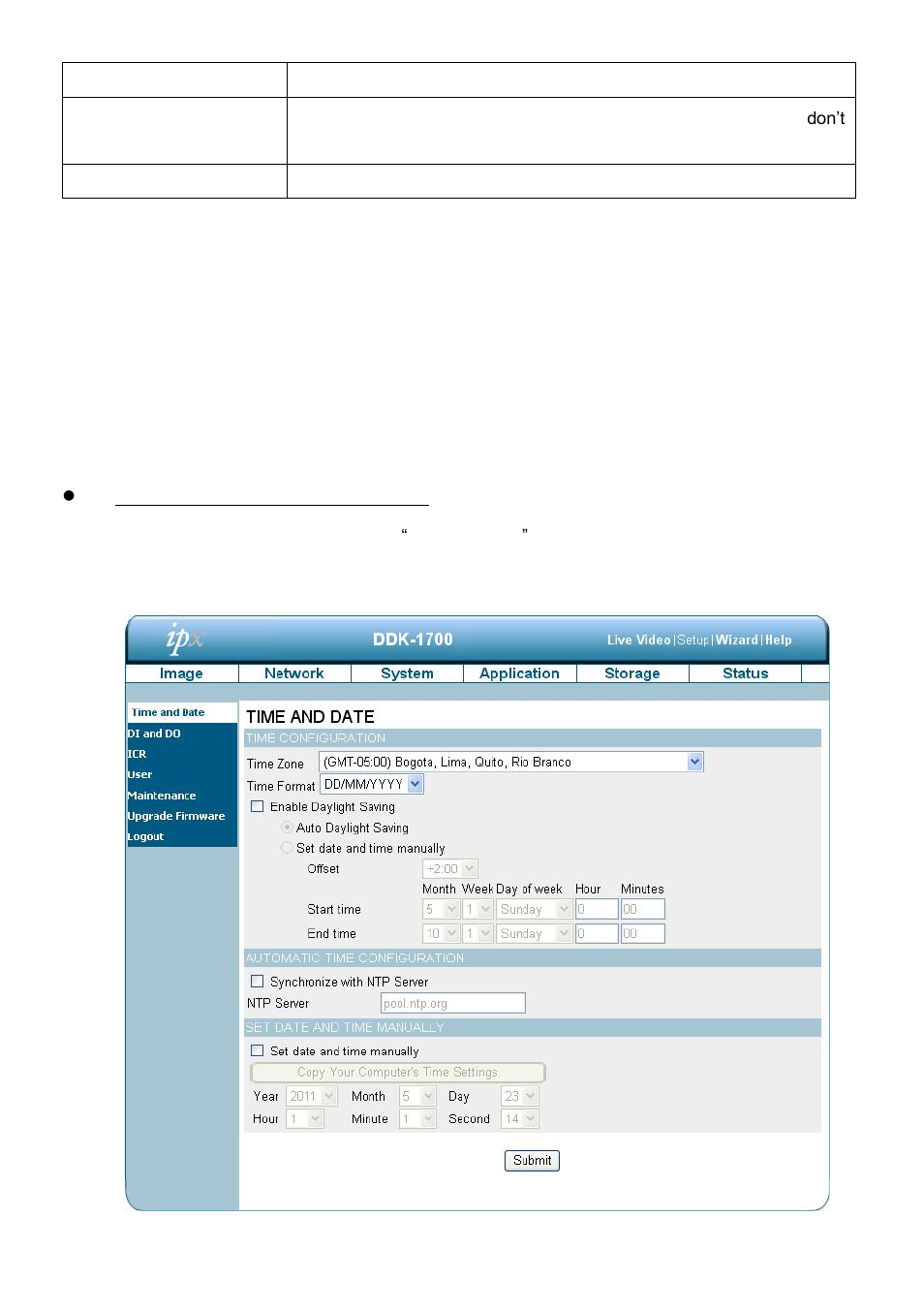The height and width of the screenshot is (1312, 924).
Task: Click Start time Minutes field
Action: click(643, 909)
